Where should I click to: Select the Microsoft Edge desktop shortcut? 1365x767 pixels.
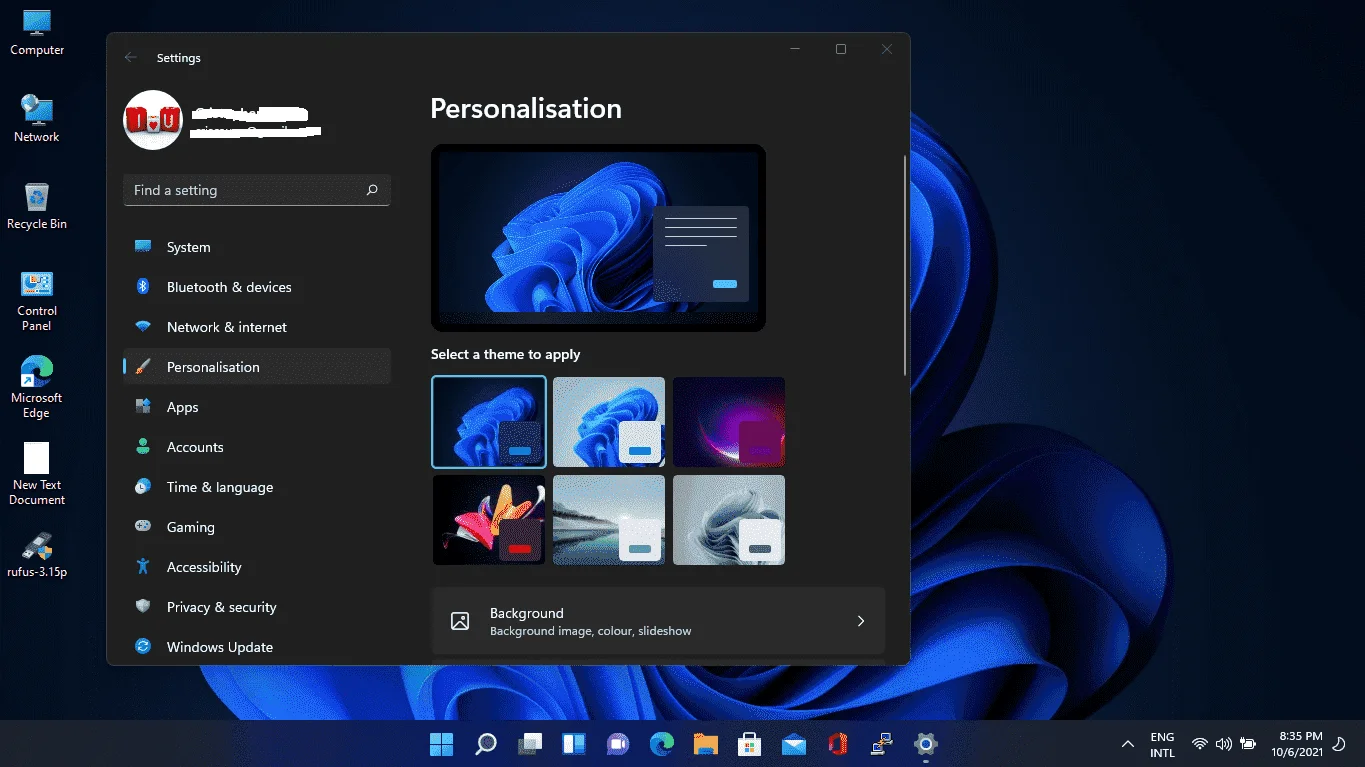coord(37,388)
